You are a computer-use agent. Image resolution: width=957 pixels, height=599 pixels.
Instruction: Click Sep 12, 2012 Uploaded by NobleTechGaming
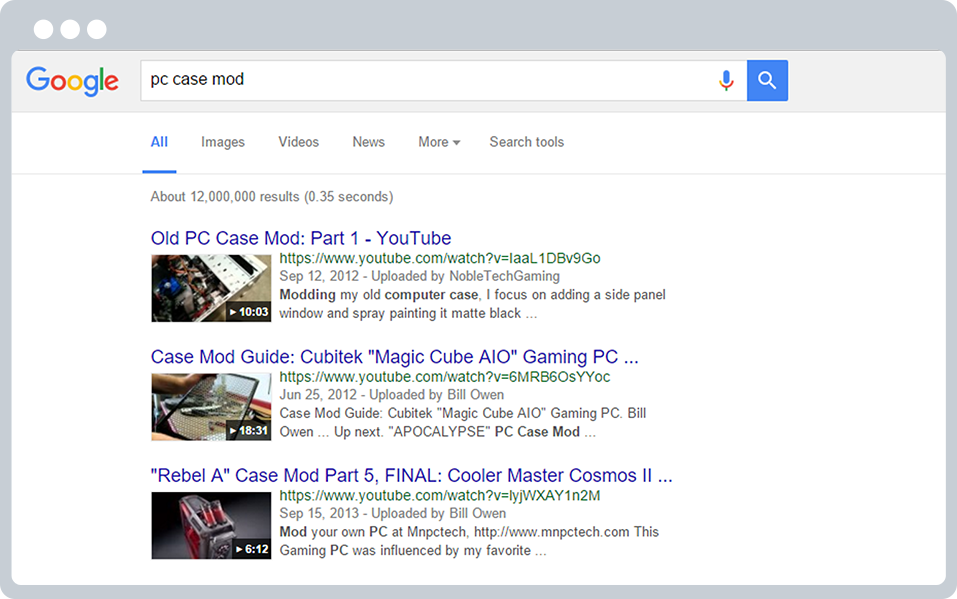pyautogui.click(x=419, y=276)
